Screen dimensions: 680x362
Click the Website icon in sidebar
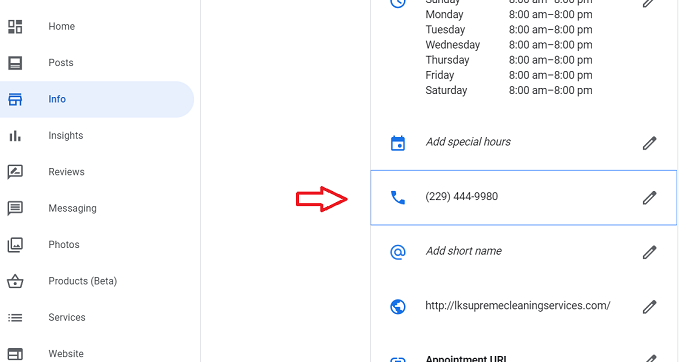[15, 354]
